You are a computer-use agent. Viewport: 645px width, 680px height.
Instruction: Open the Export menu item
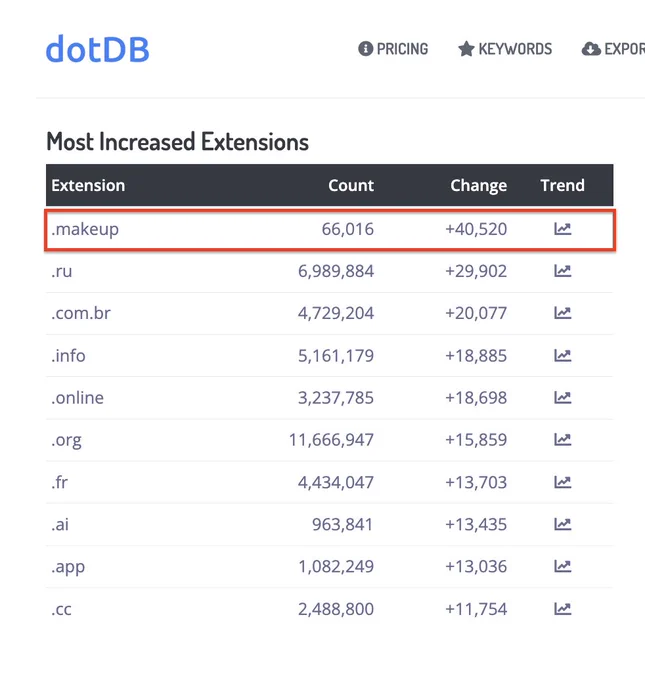click(613, 49)
